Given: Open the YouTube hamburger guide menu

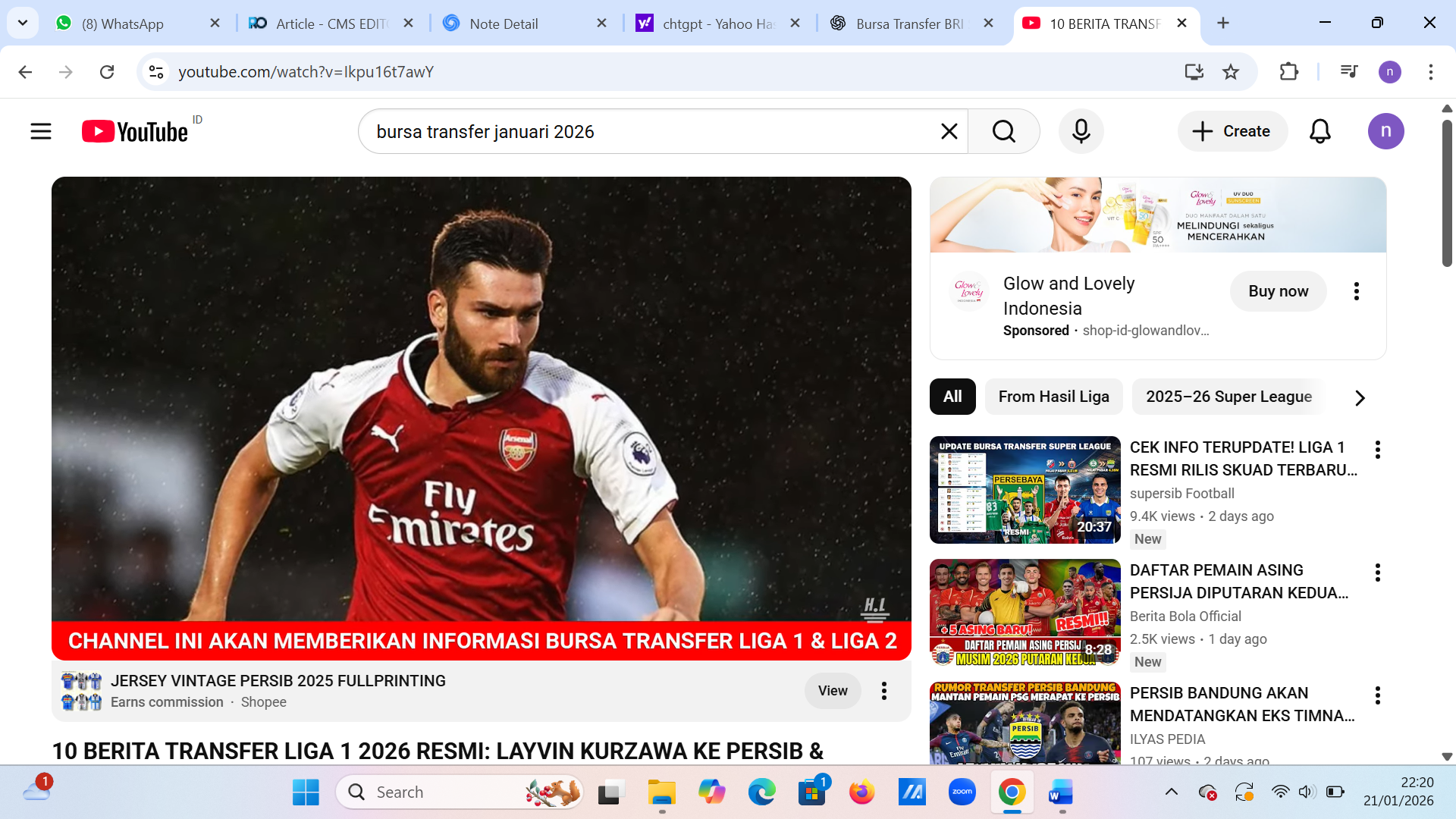Looking at the screenshot, I should coord(41,131).
